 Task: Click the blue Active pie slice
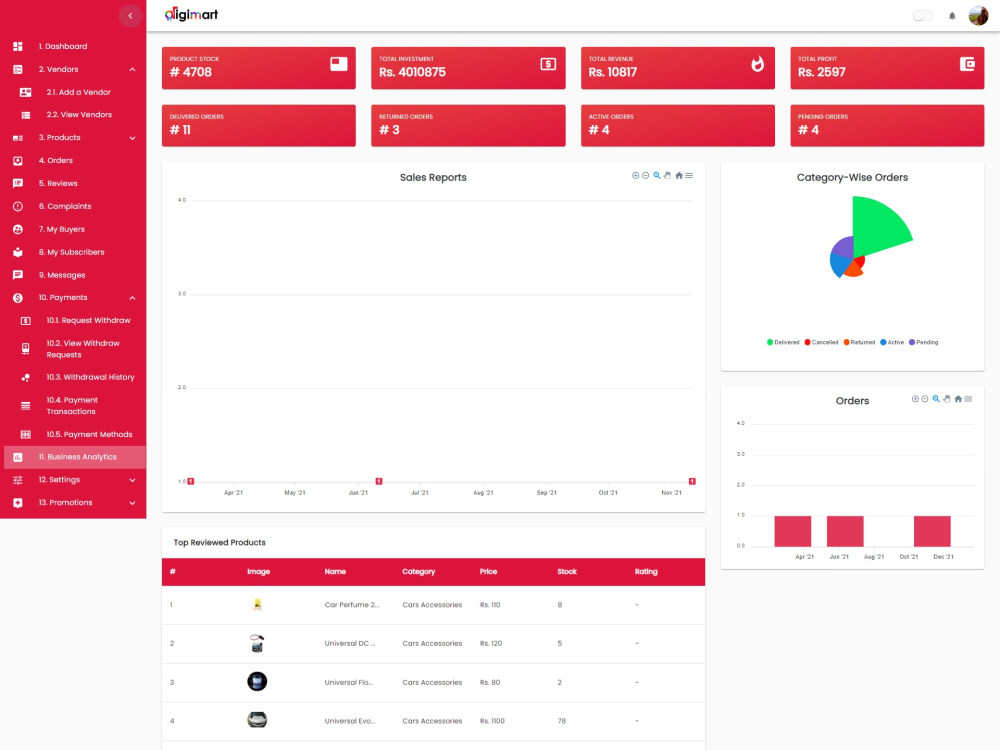click(838, 265)
